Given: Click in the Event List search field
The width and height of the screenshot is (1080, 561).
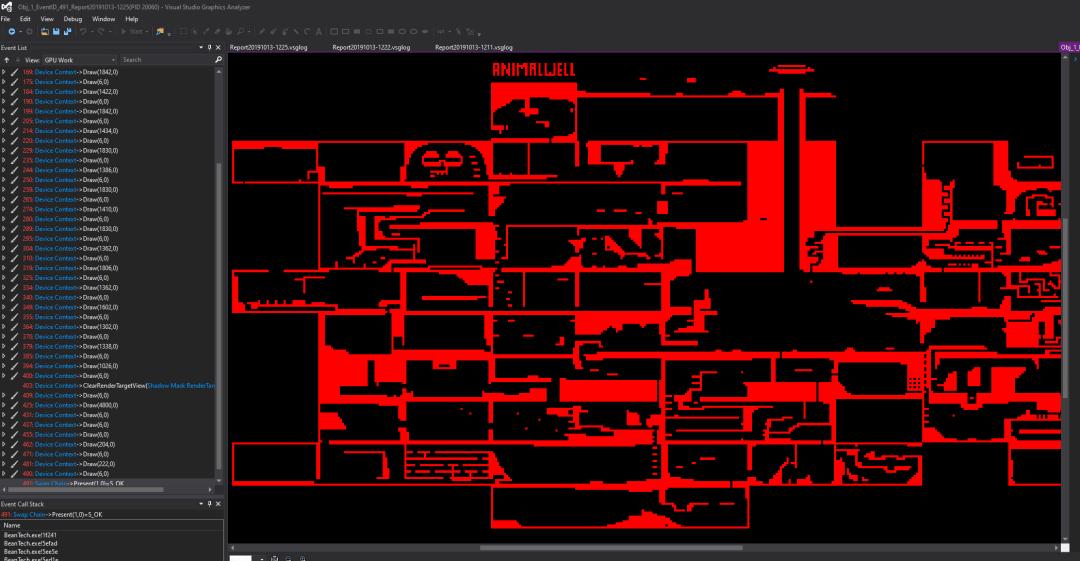Looking at the screenshot, I should [x=167, y=60].
